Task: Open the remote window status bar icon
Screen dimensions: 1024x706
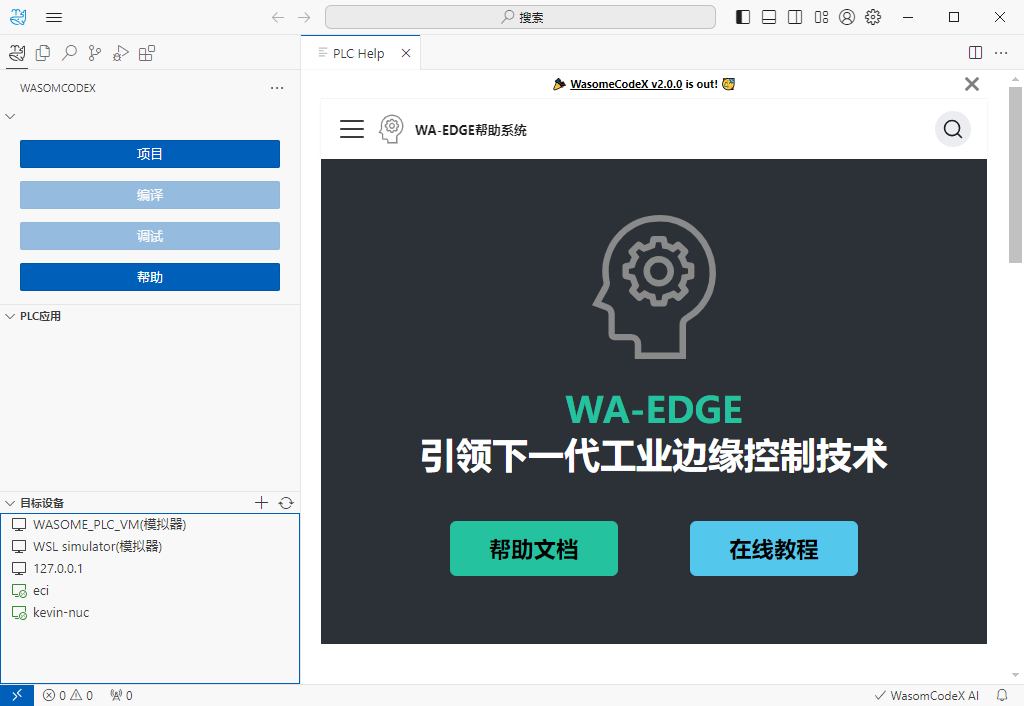Action: pyautogui.click(x=17, y=696)
